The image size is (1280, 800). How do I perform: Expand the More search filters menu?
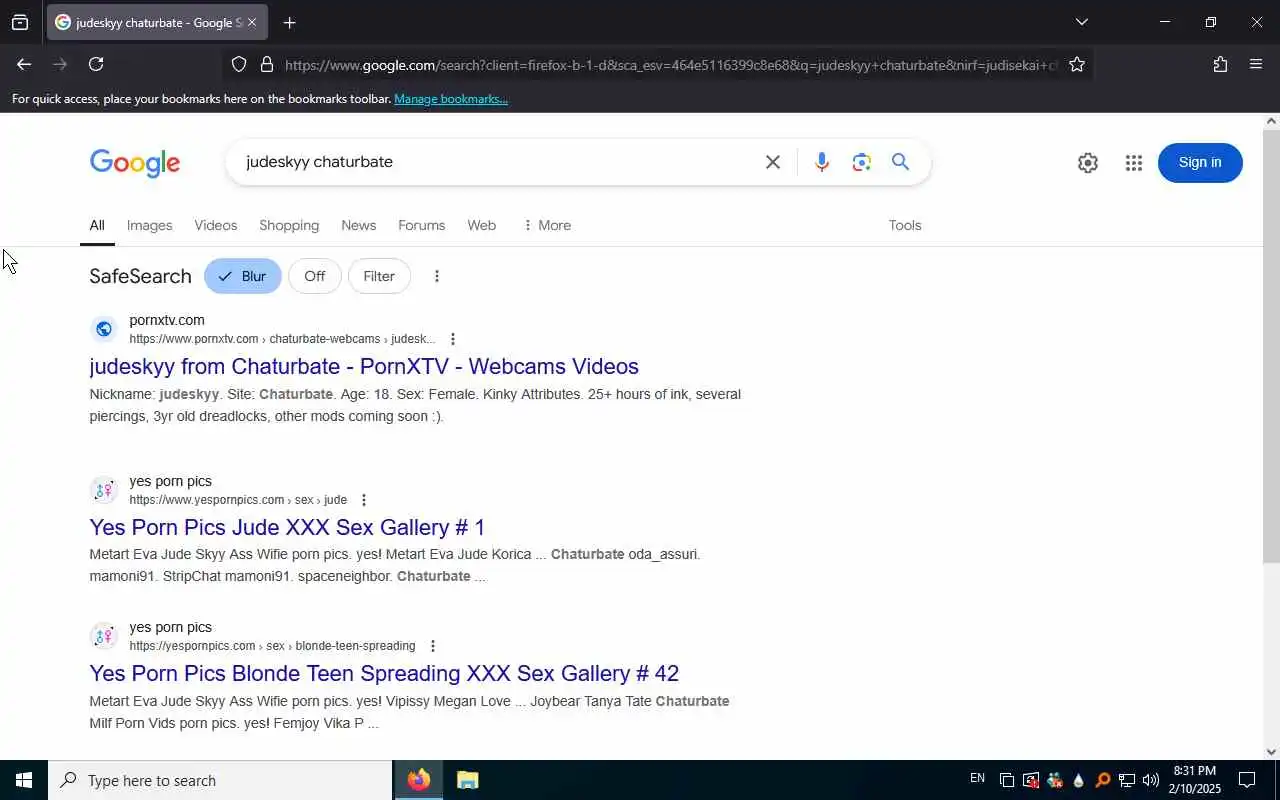pos(547,225)
